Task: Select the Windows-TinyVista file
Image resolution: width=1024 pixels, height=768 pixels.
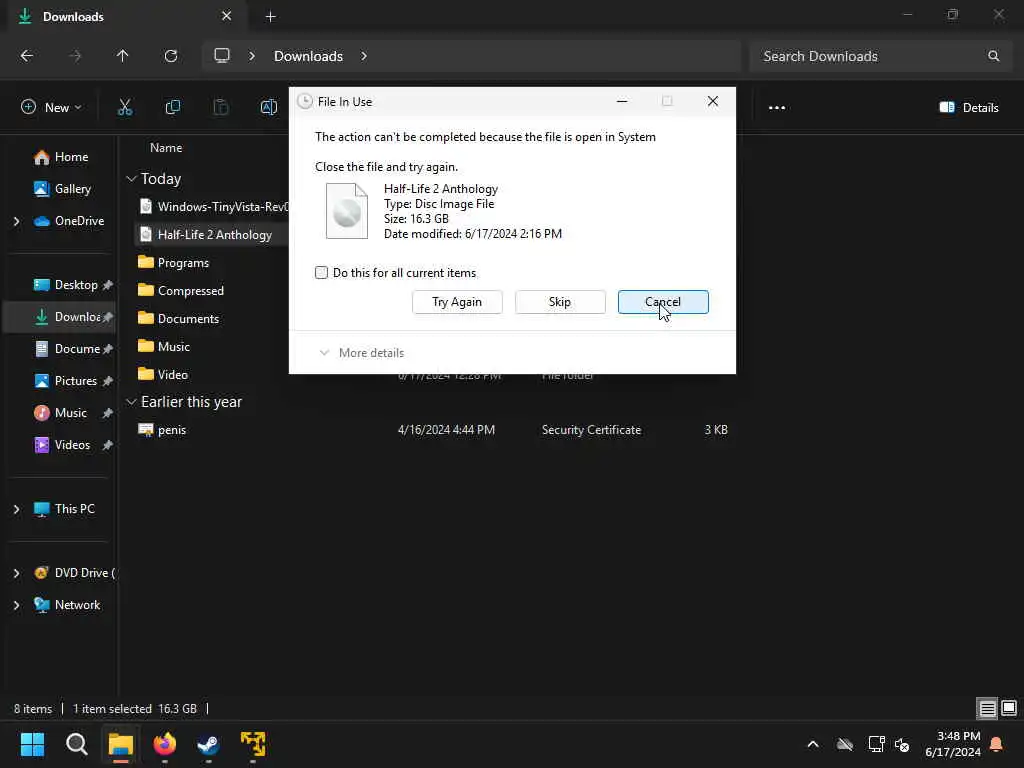Action: click(213, 206)
